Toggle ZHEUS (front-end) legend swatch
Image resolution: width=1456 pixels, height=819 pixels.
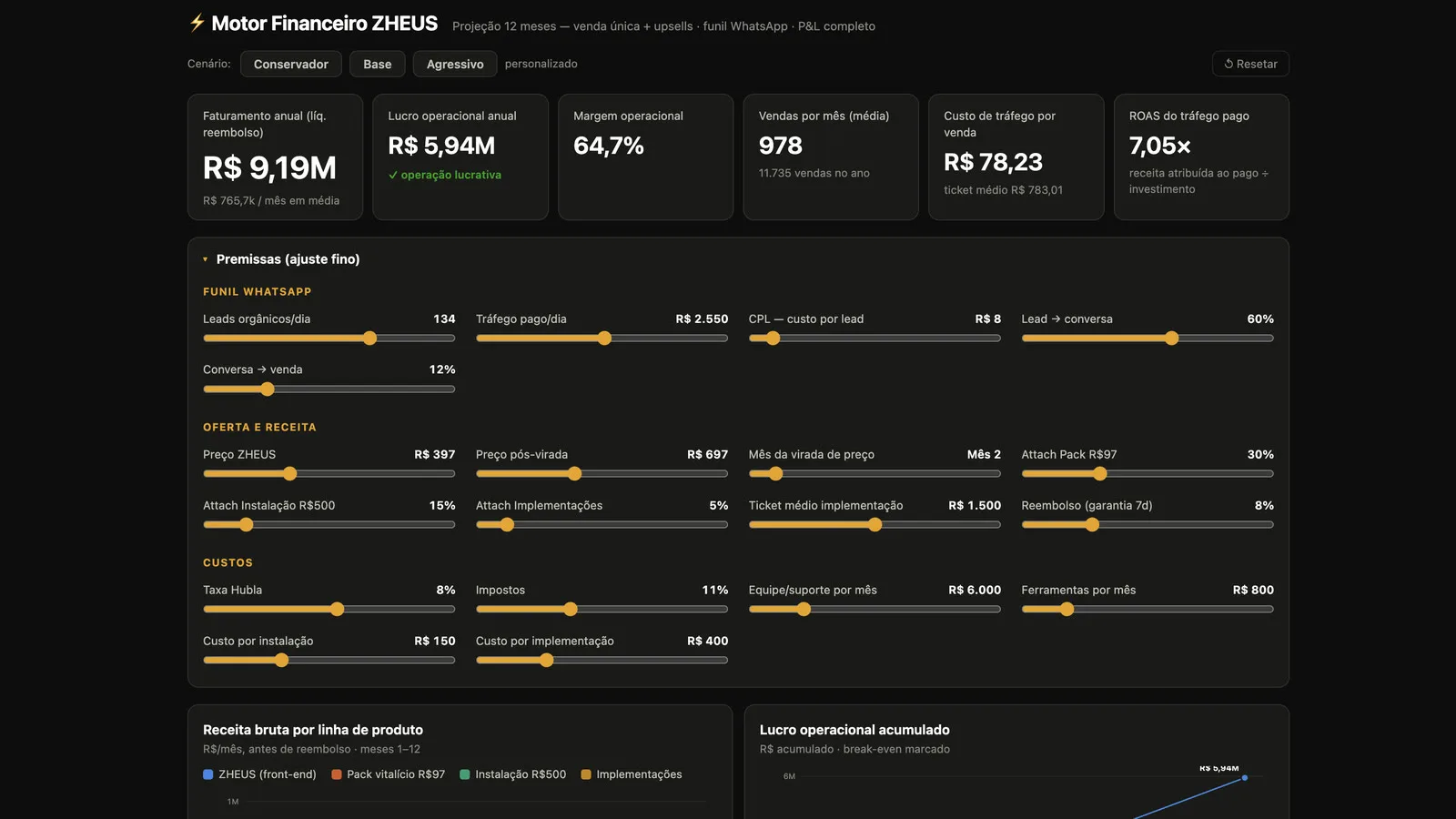click(x=208, y=774)
